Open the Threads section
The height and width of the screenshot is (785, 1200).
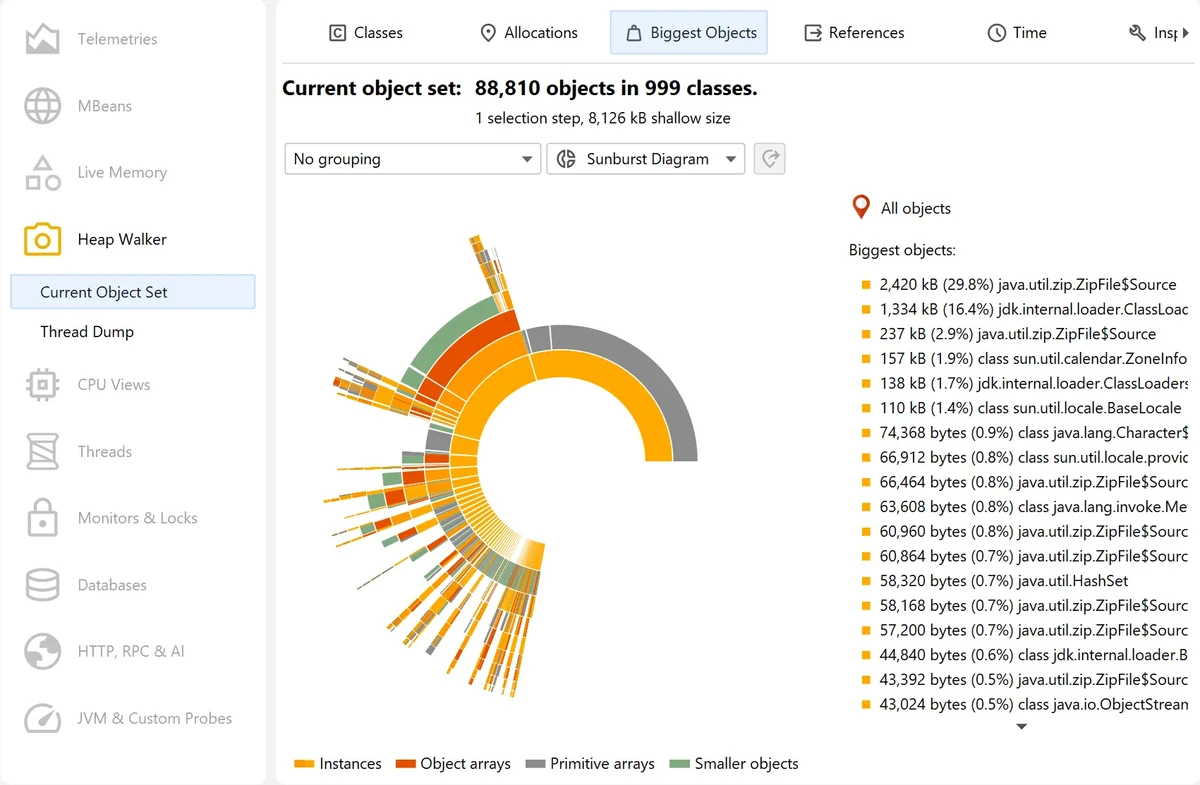(x=133, y=451)
